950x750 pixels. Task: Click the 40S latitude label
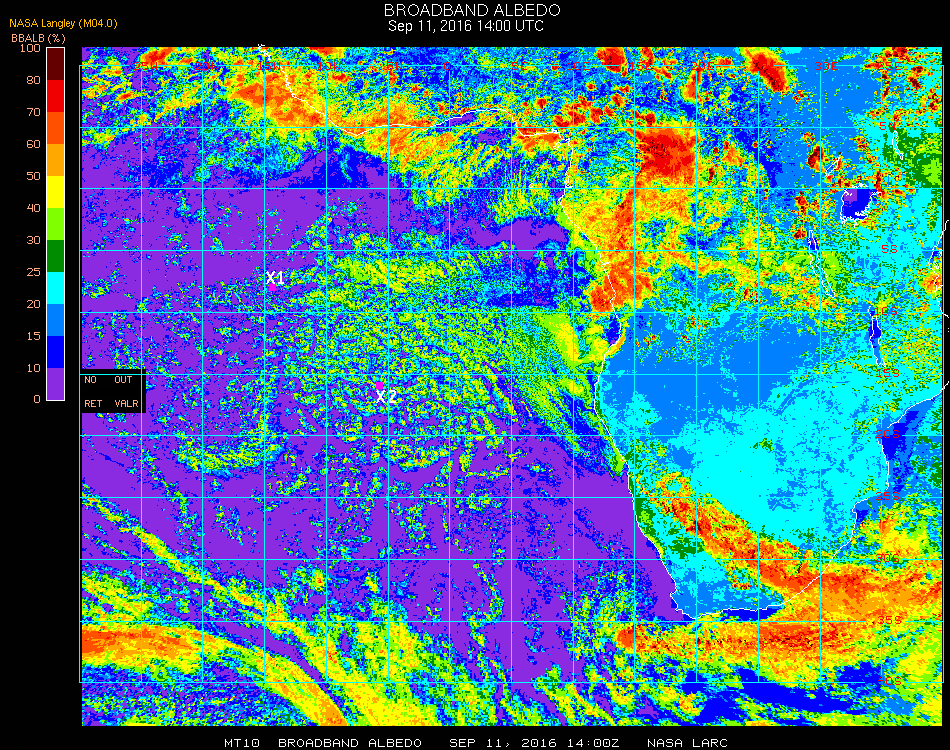tap(889, 682)
